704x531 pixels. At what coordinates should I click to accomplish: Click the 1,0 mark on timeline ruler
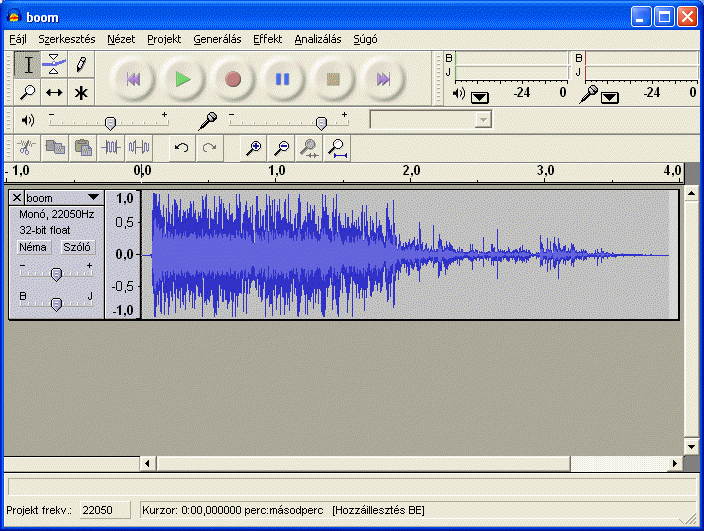coord(277,171)
